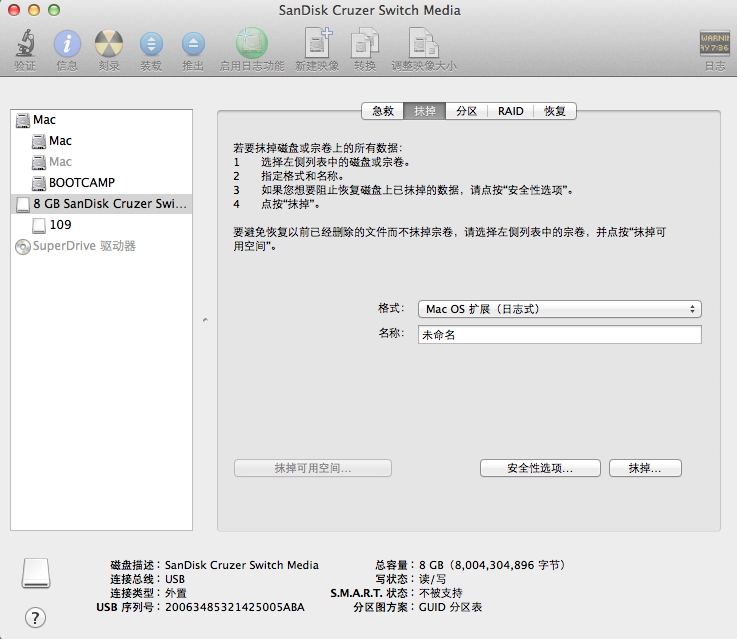Screen dimensions: 737x639
Task: Switch to the Restore (恢复) tab
Action: click(555, 111)
